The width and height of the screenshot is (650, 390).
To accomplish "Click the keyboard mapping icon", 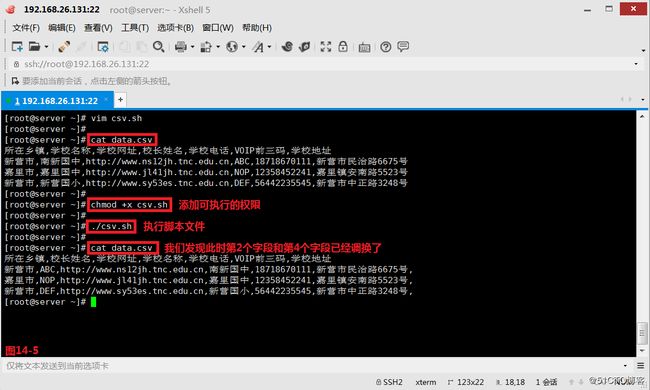I will (x=364, y=48).
